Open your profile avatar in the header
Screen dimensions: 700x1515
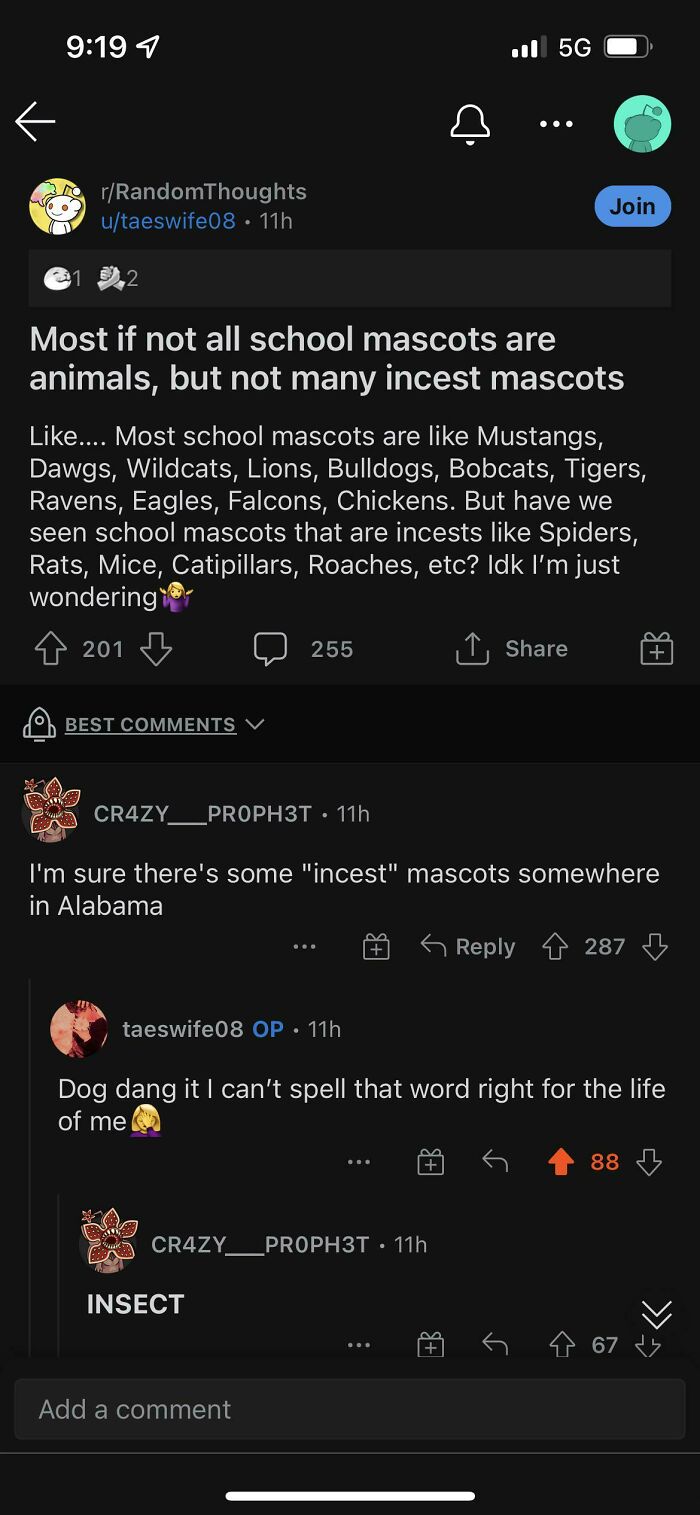641,124
